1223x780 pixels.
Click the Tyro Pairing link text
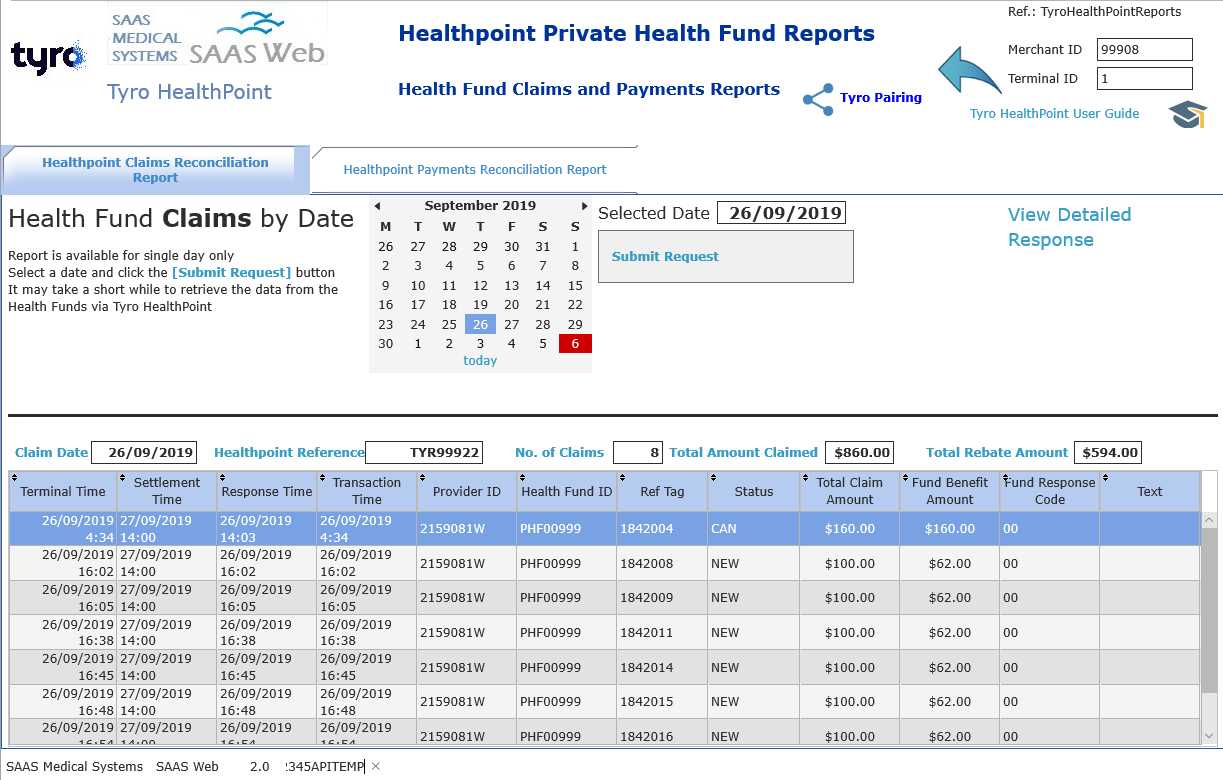pyautogui.click(x=880, y=98)
